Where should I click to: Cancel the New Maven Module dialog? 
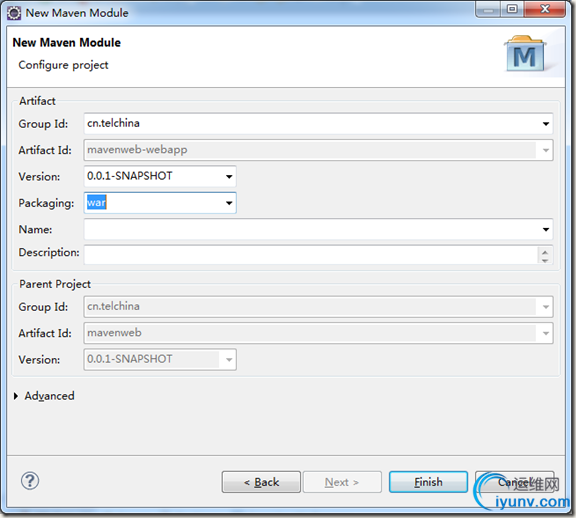tap(515, 482)
